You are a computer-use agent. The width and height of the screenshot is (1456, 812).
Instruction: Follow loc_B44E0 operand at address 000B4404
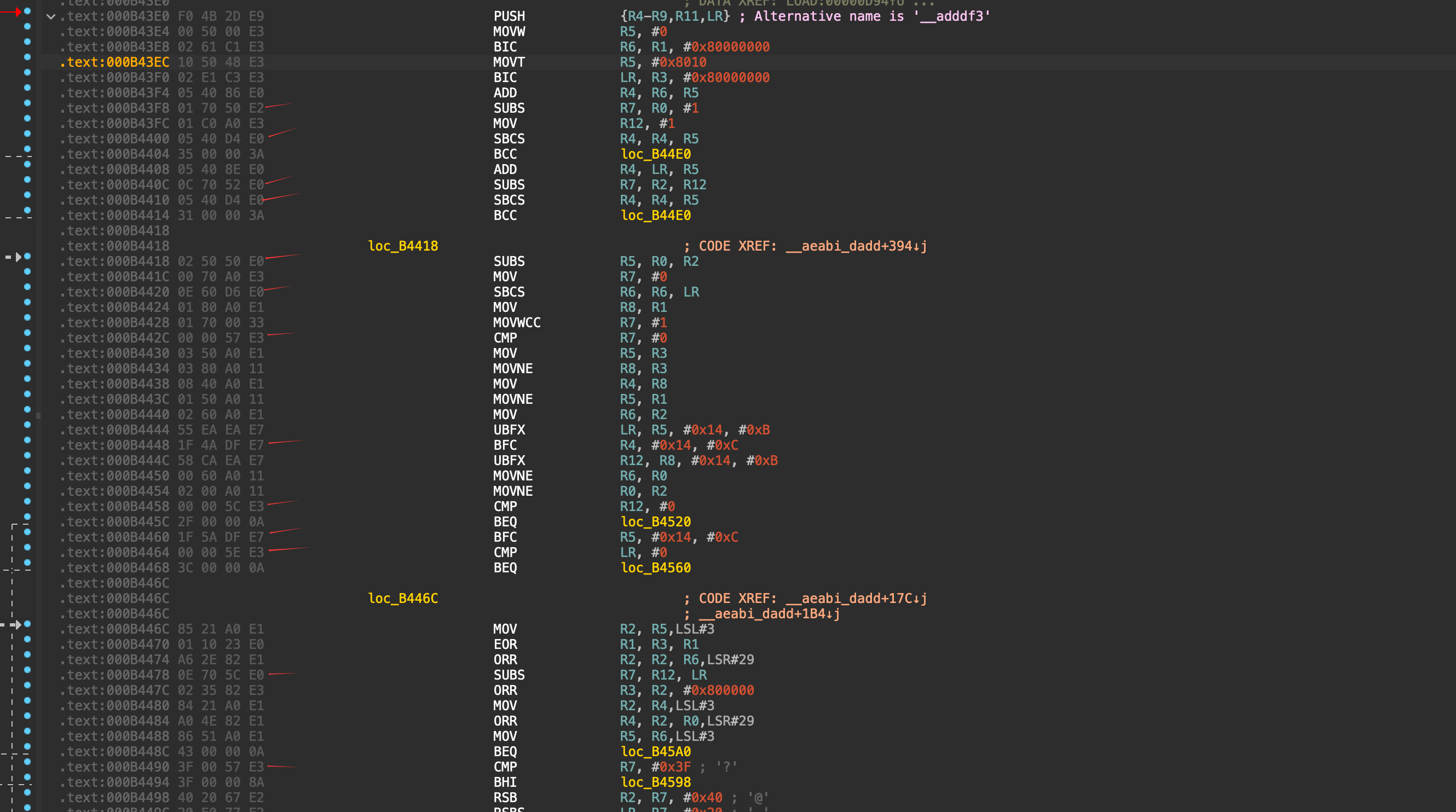pos(656,154)
